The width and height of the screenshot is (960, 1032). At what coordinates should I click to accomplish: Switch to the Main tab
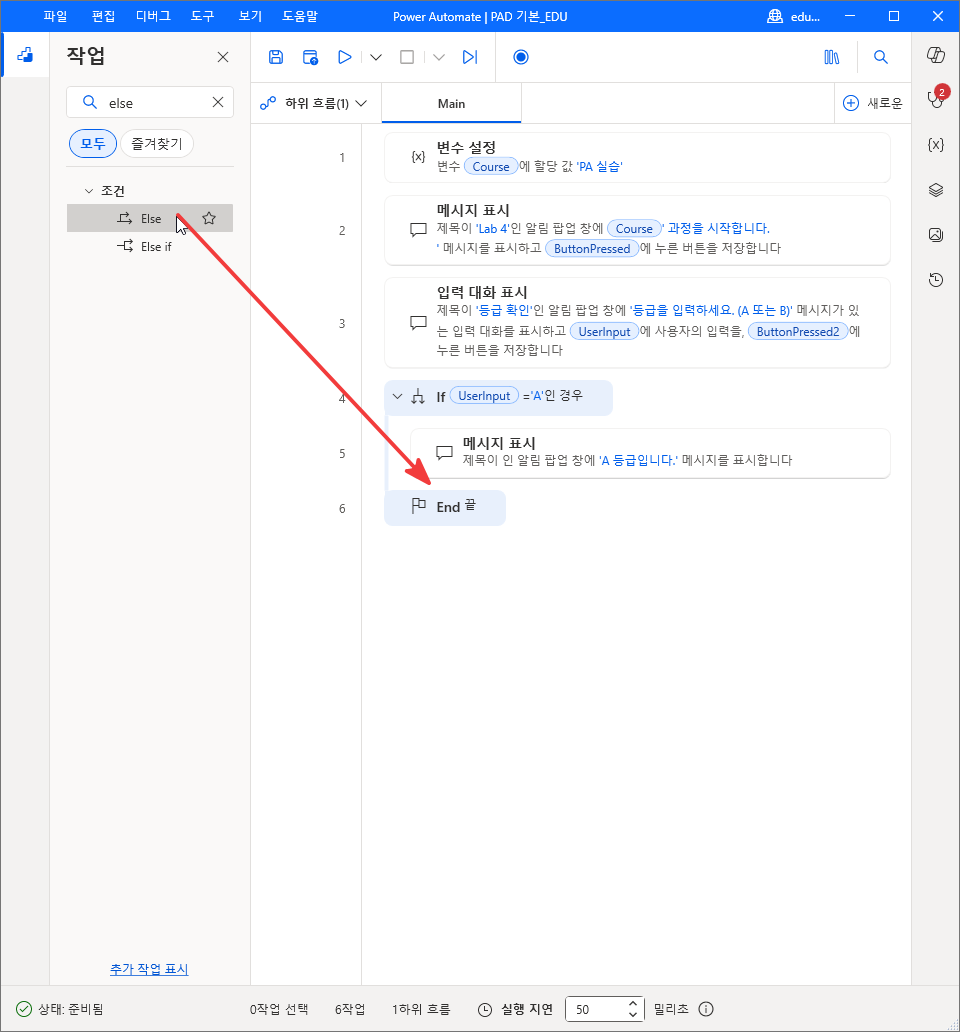pos(451,103)
